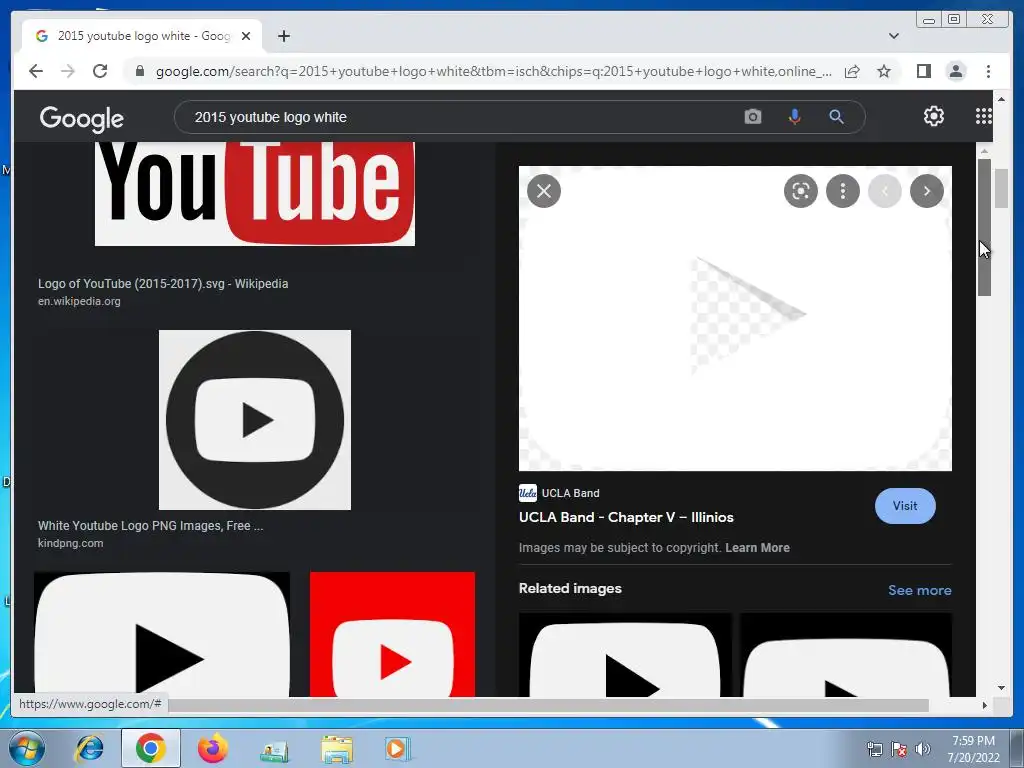Viewport: 1024px width, 768px height.
Task: Expand the tab search dropdown arrow
Action: [x=894, y=36]
